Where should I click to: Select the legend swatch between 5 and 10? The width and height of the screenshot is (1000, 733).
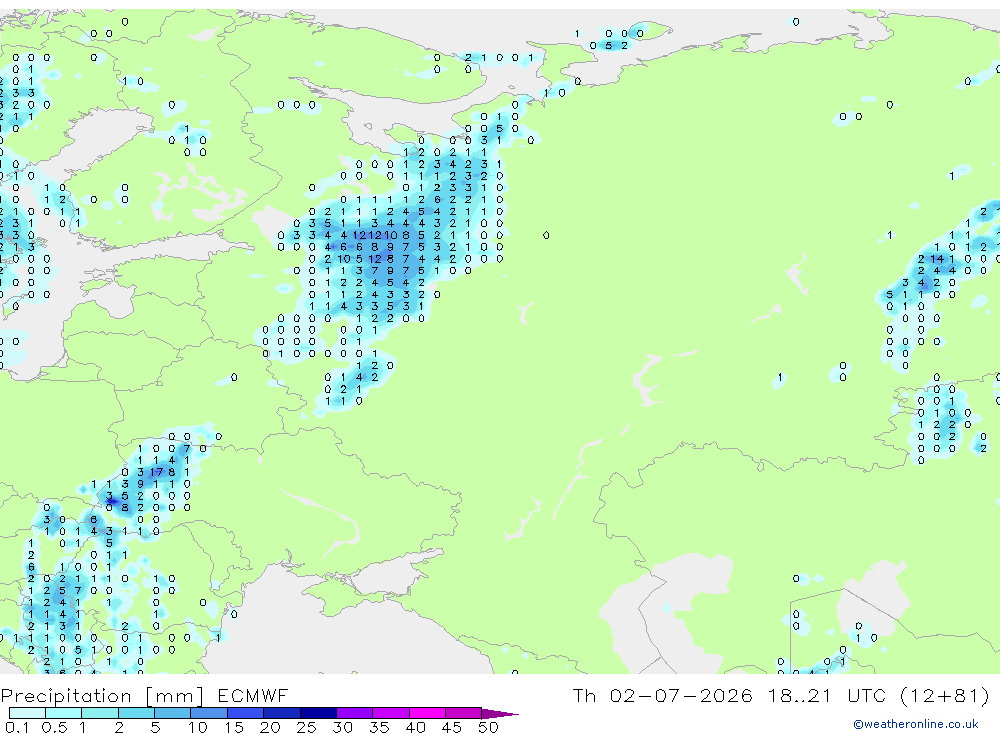[172, 713]
